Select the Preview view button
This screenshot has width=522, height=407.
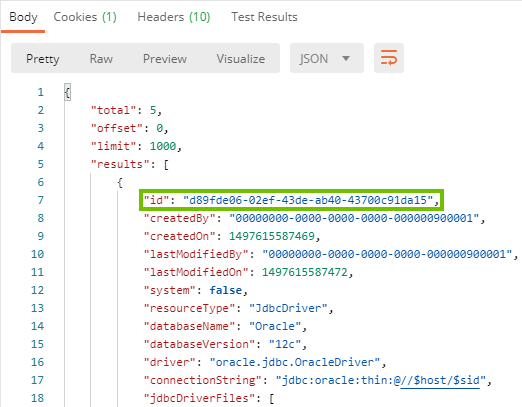click(165, 59)
